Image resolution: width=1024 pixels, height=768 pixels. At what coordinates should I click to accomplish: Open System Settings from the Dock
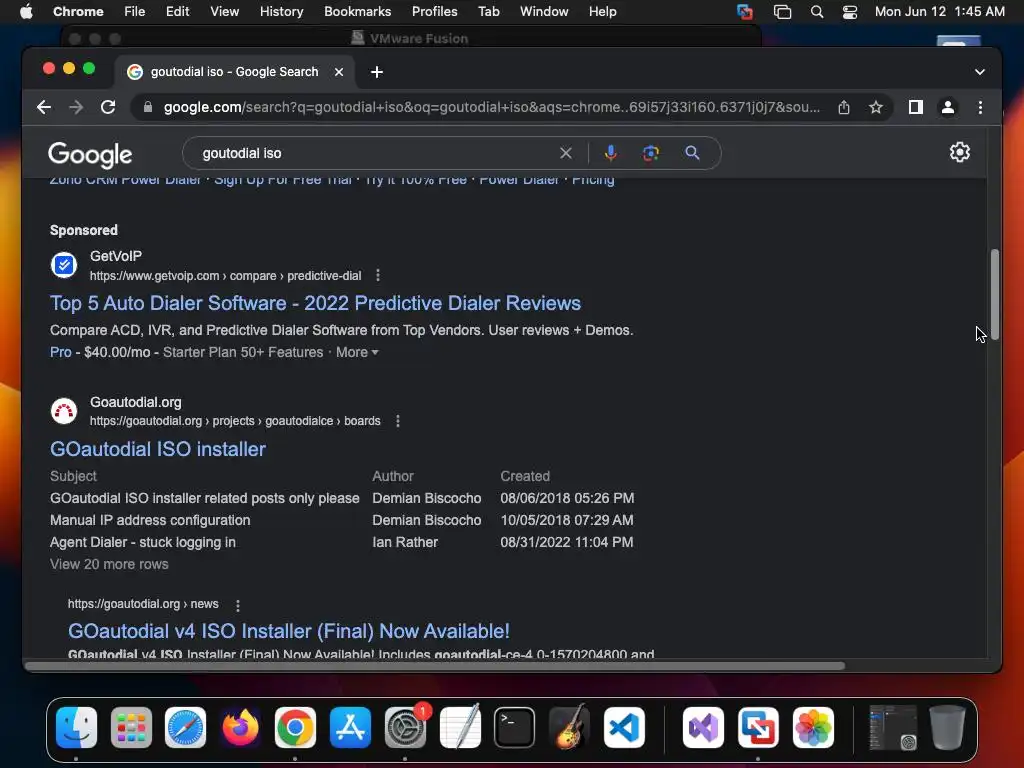[405, 728]
